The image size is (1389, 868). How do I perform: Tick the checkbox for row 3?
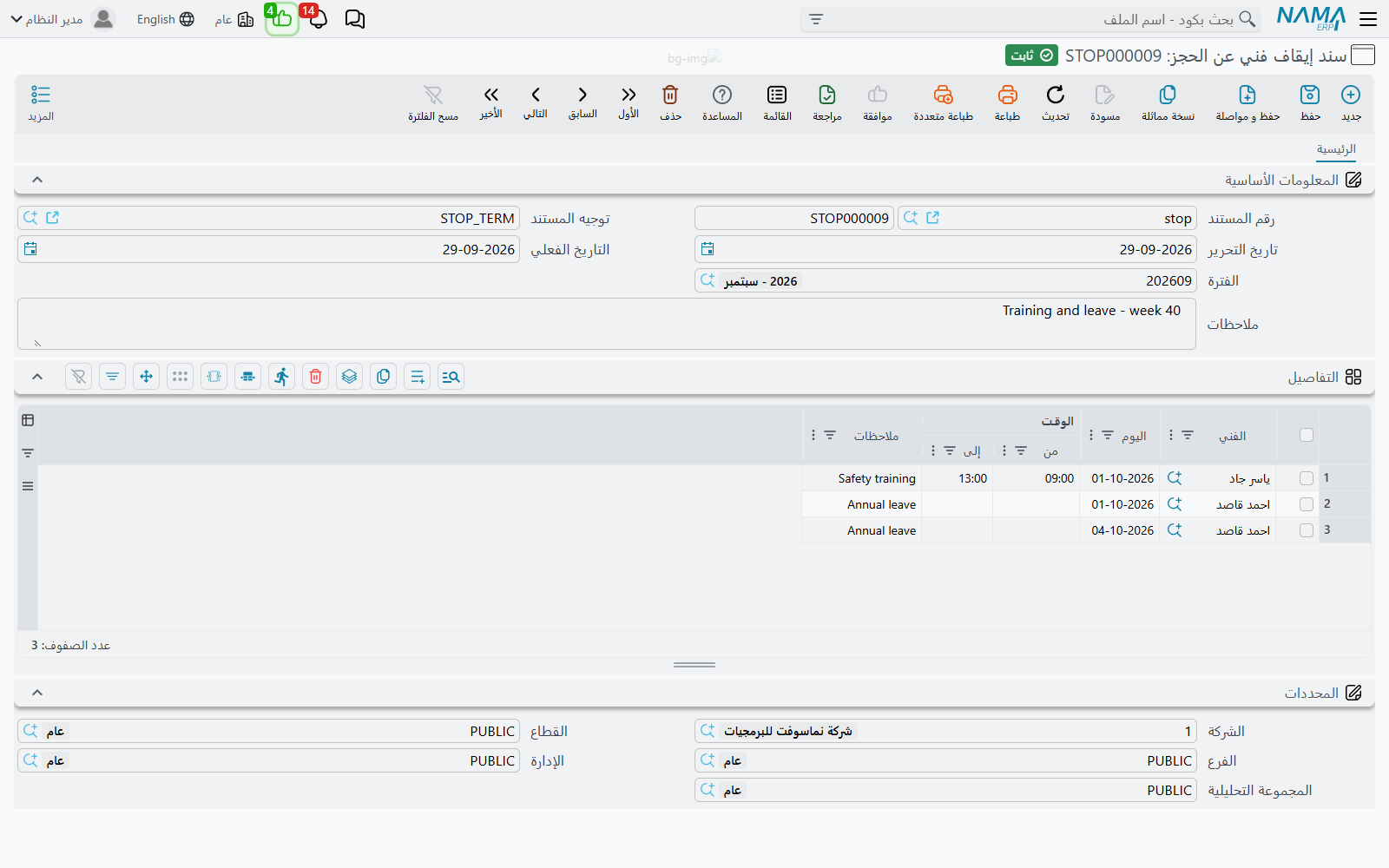point(1307,530)
